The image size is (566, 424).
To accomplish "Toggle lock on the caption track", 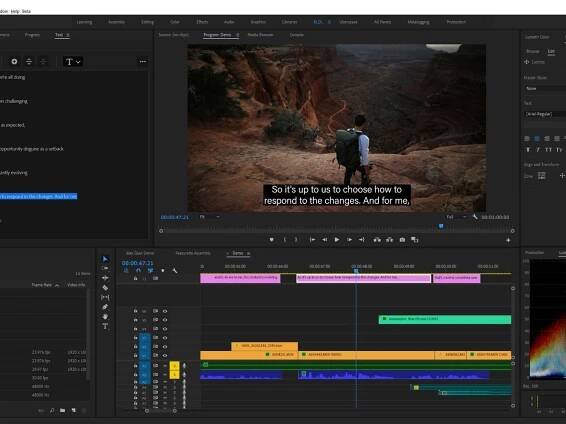I will (135, 278).
